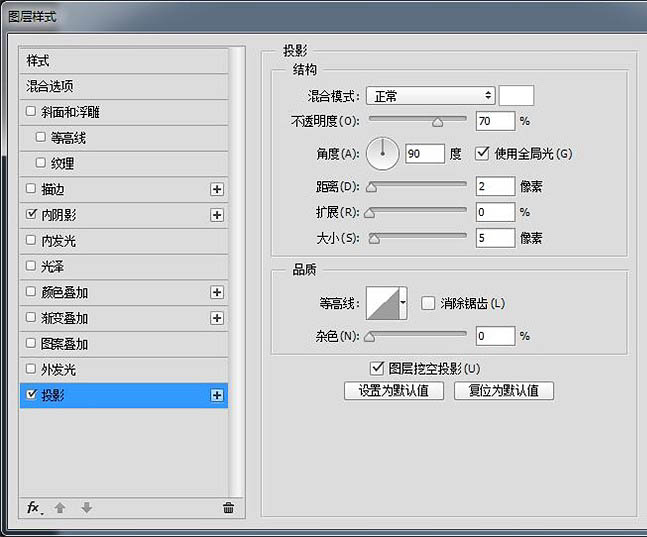Open the fx menu icon at bottom
The width and height of the screenshot is (647, 537).
tap(34, 508)
